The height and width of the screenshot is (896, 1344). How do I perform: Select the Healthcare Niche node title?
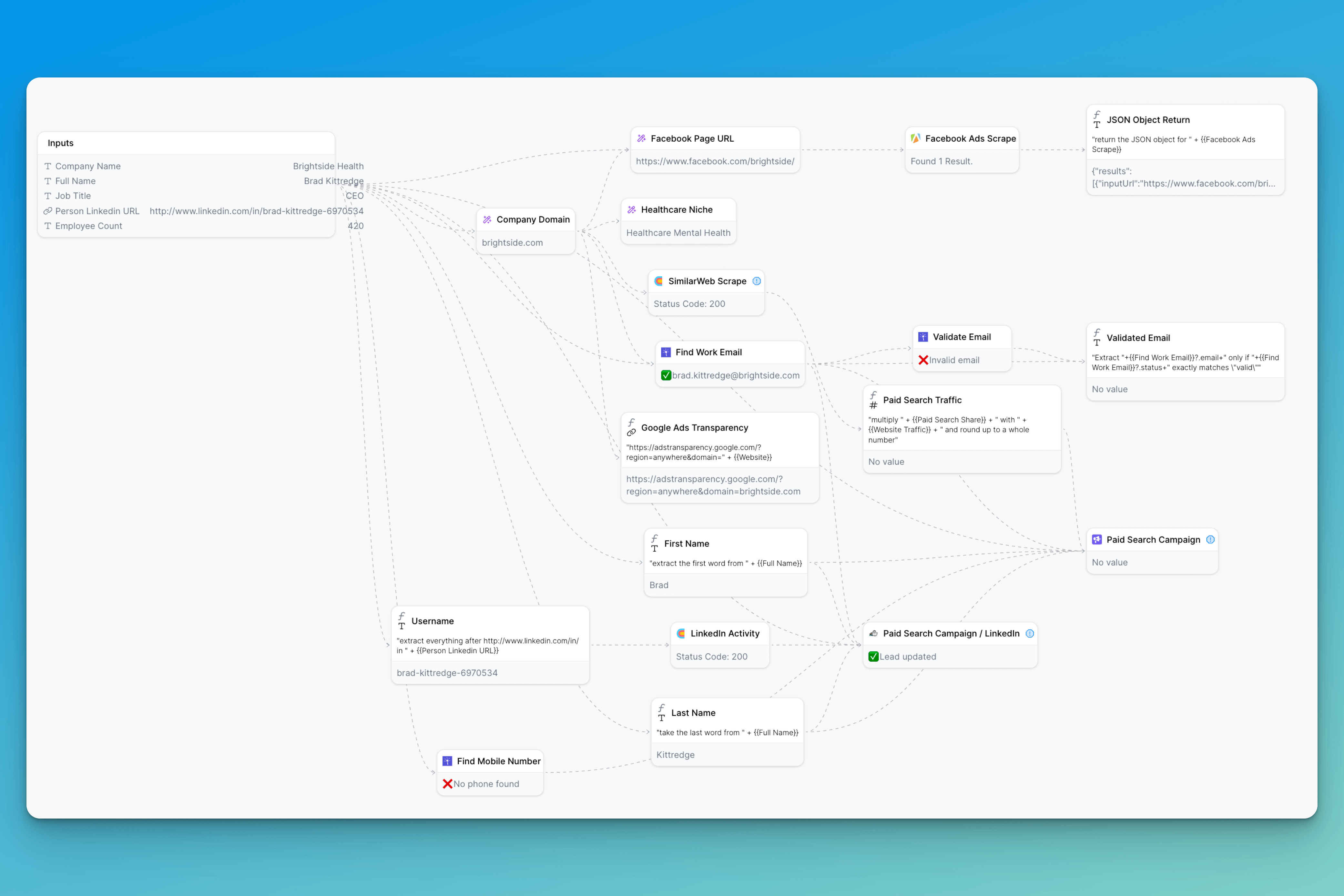(677, 210)
